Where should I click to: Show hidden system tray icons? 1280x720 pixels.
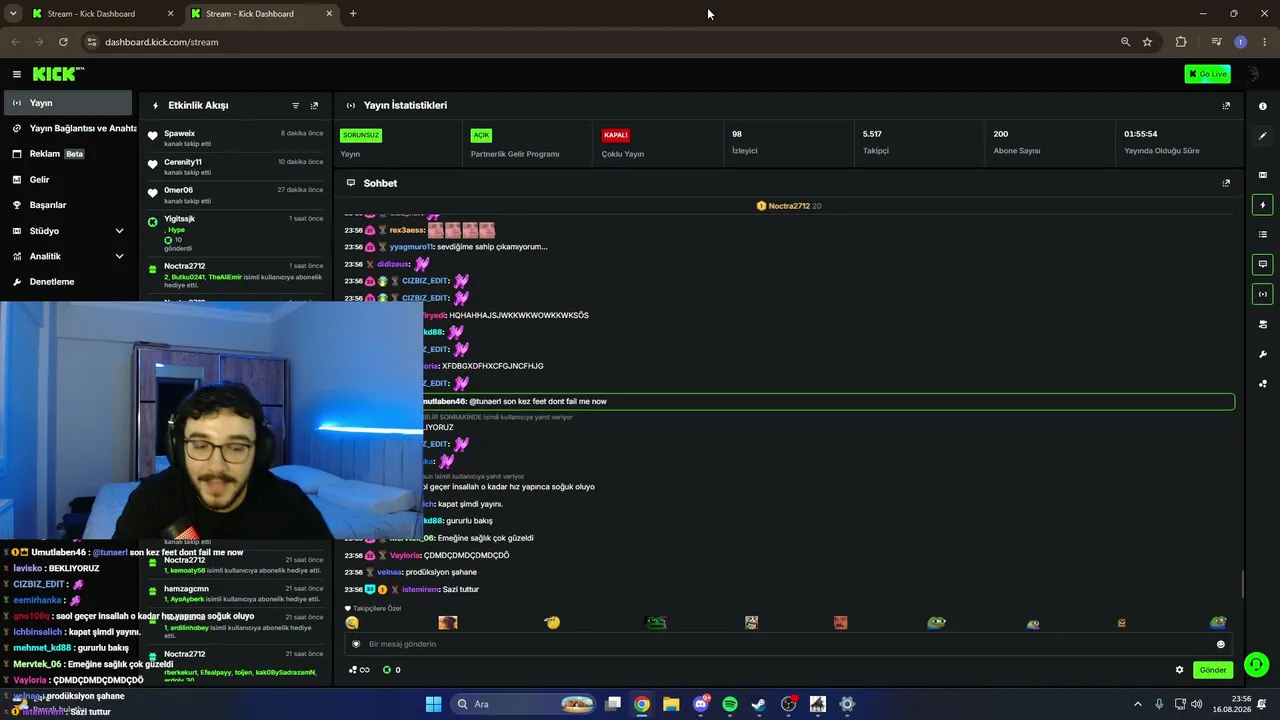(1137, 704)
